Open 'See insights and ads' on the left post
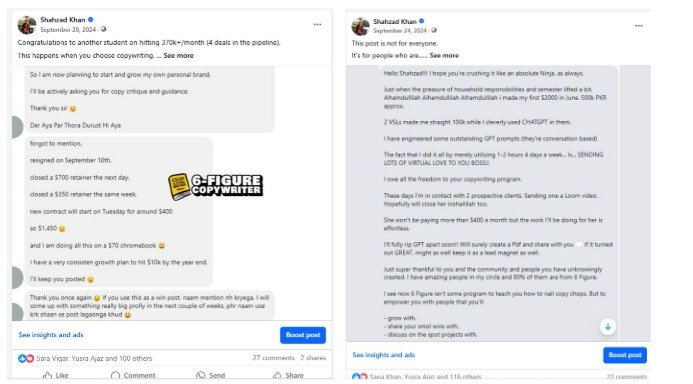The height and width of the screenshot is (384, 693). 51,335
